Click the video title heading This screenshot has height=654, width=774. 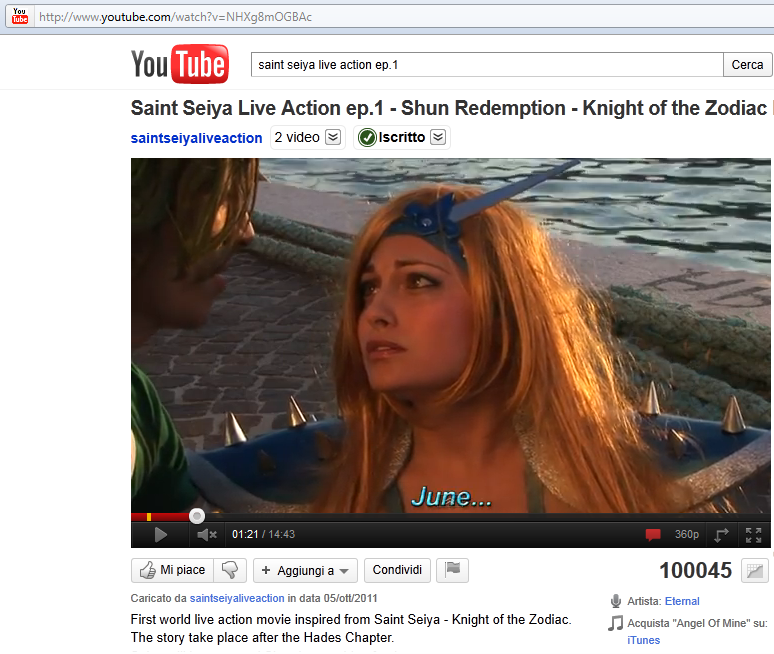click(x=449, y=108)
